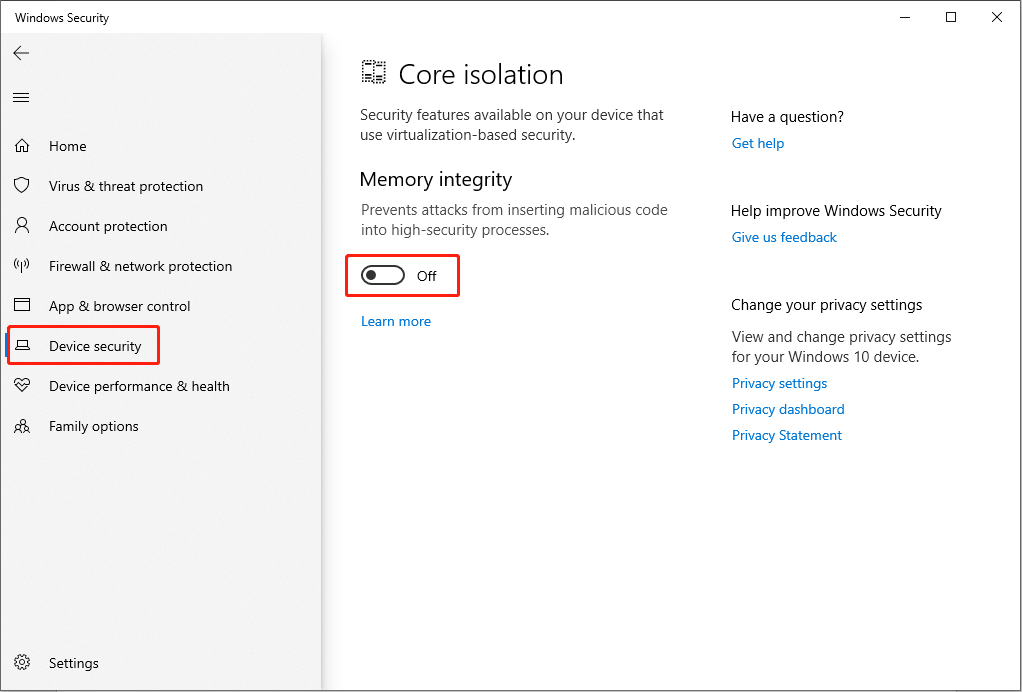Open Privacy settings link
The height and width of the screenshot is (692, 1022).
pos(780,383)
